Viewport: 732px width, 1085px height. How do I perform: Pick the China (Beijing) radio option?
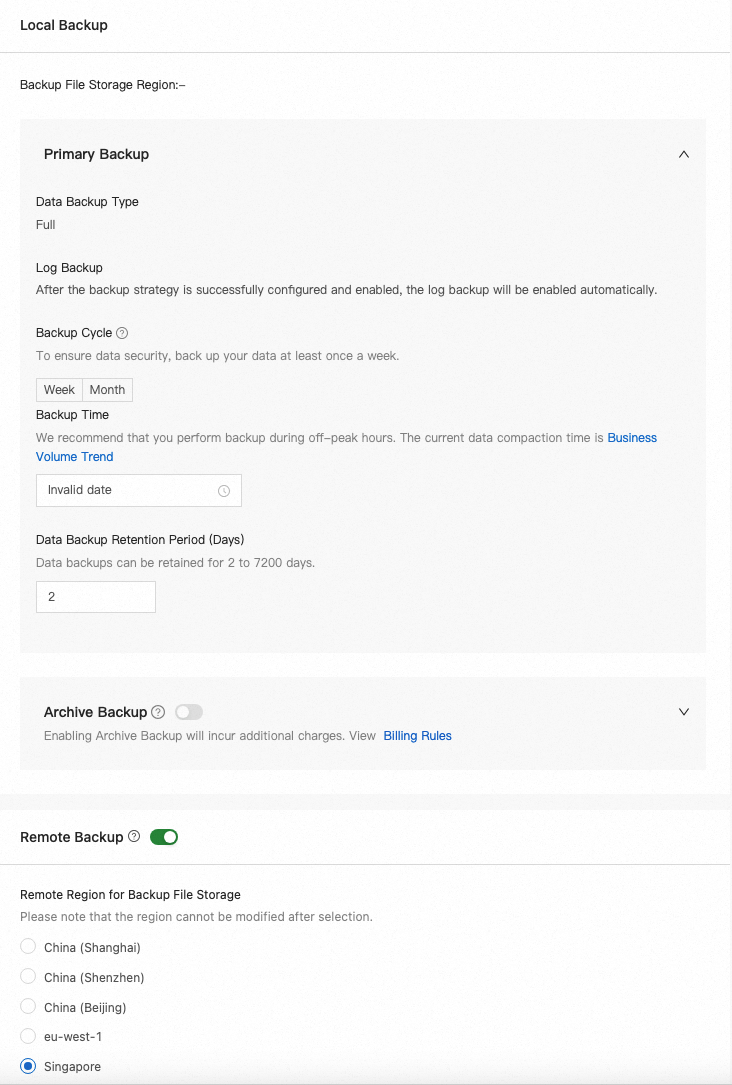coord(28,1007)
